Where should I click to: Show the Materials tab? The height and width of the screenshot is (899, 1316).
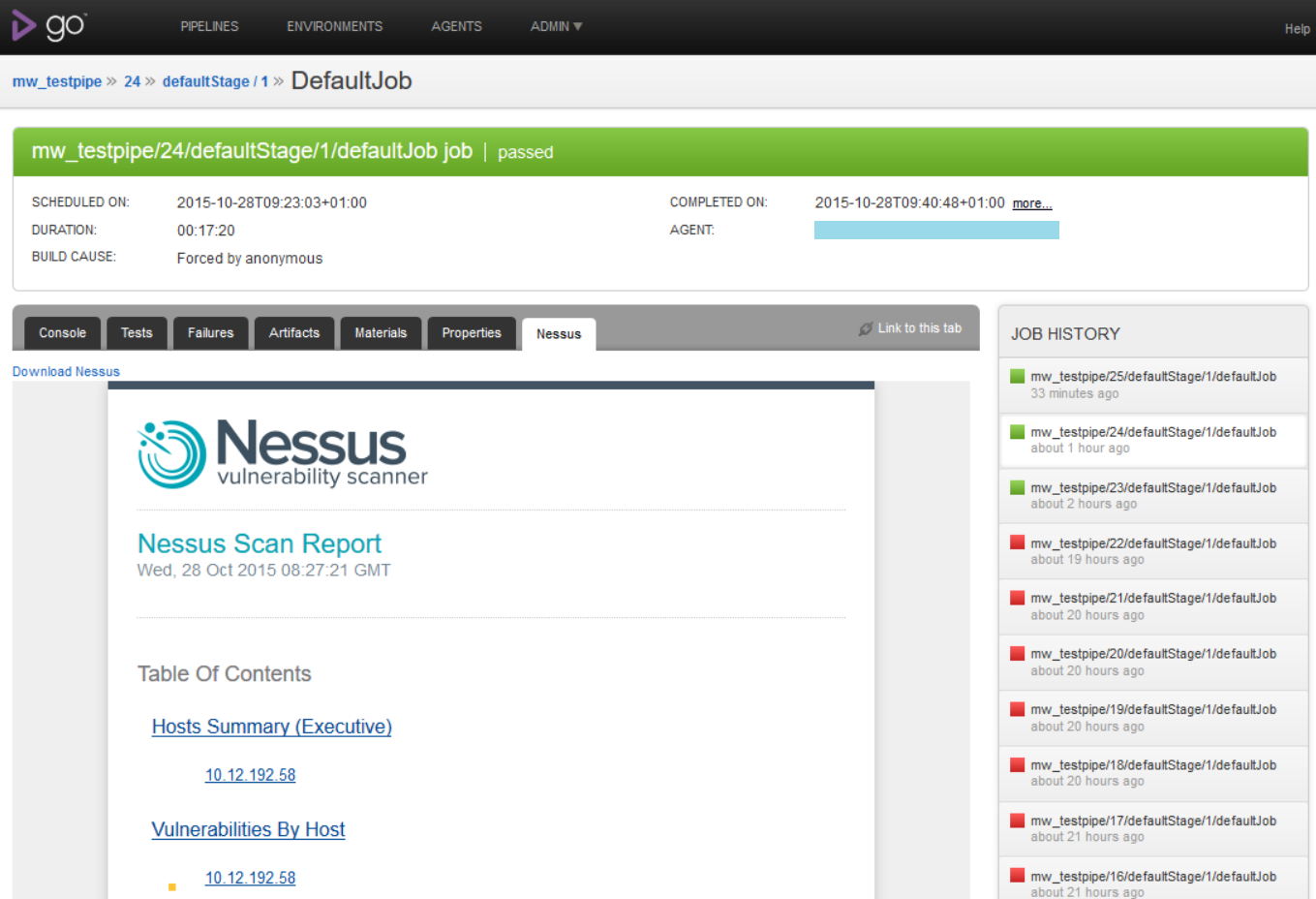click(x=381, y=333)
